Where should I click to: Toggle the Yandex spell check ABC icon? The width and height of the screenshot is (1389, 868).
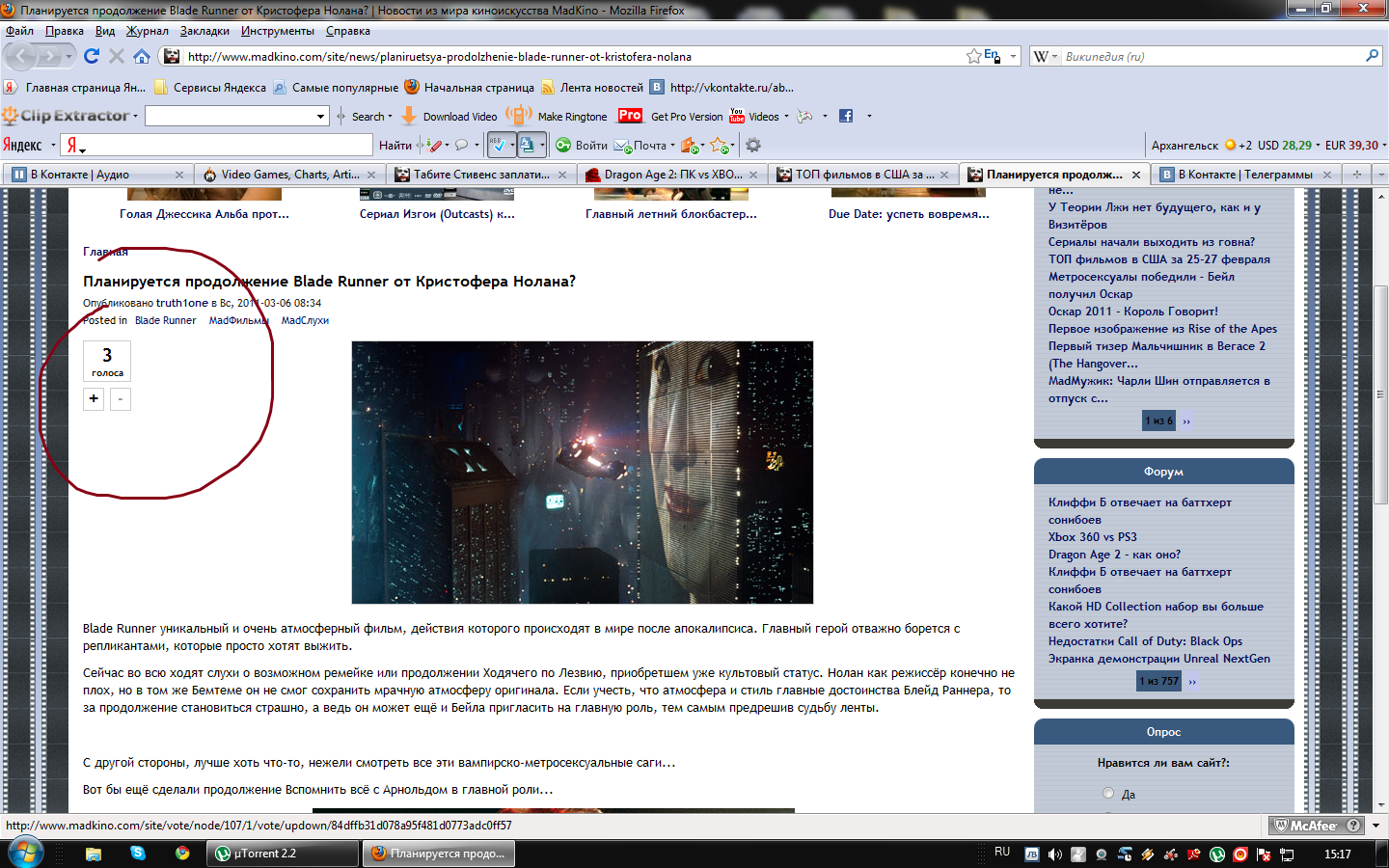click(x=500, y=145)
